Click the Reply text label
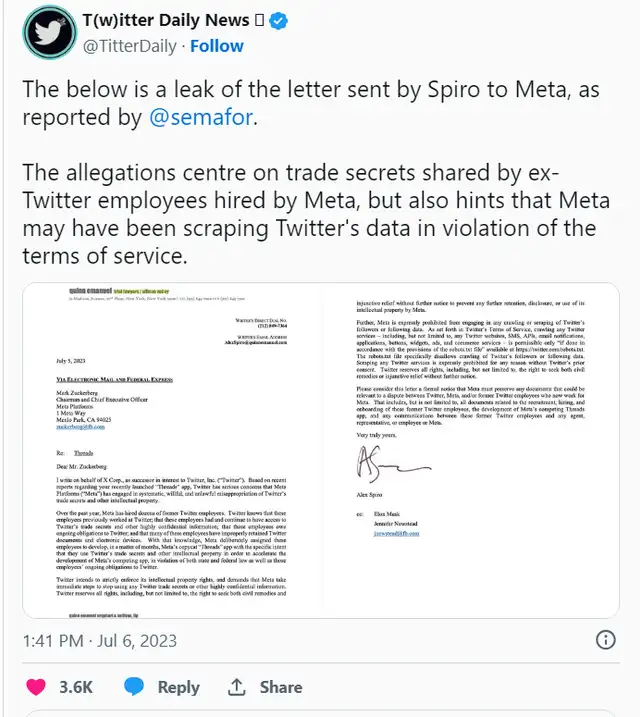 click(178, 687)
